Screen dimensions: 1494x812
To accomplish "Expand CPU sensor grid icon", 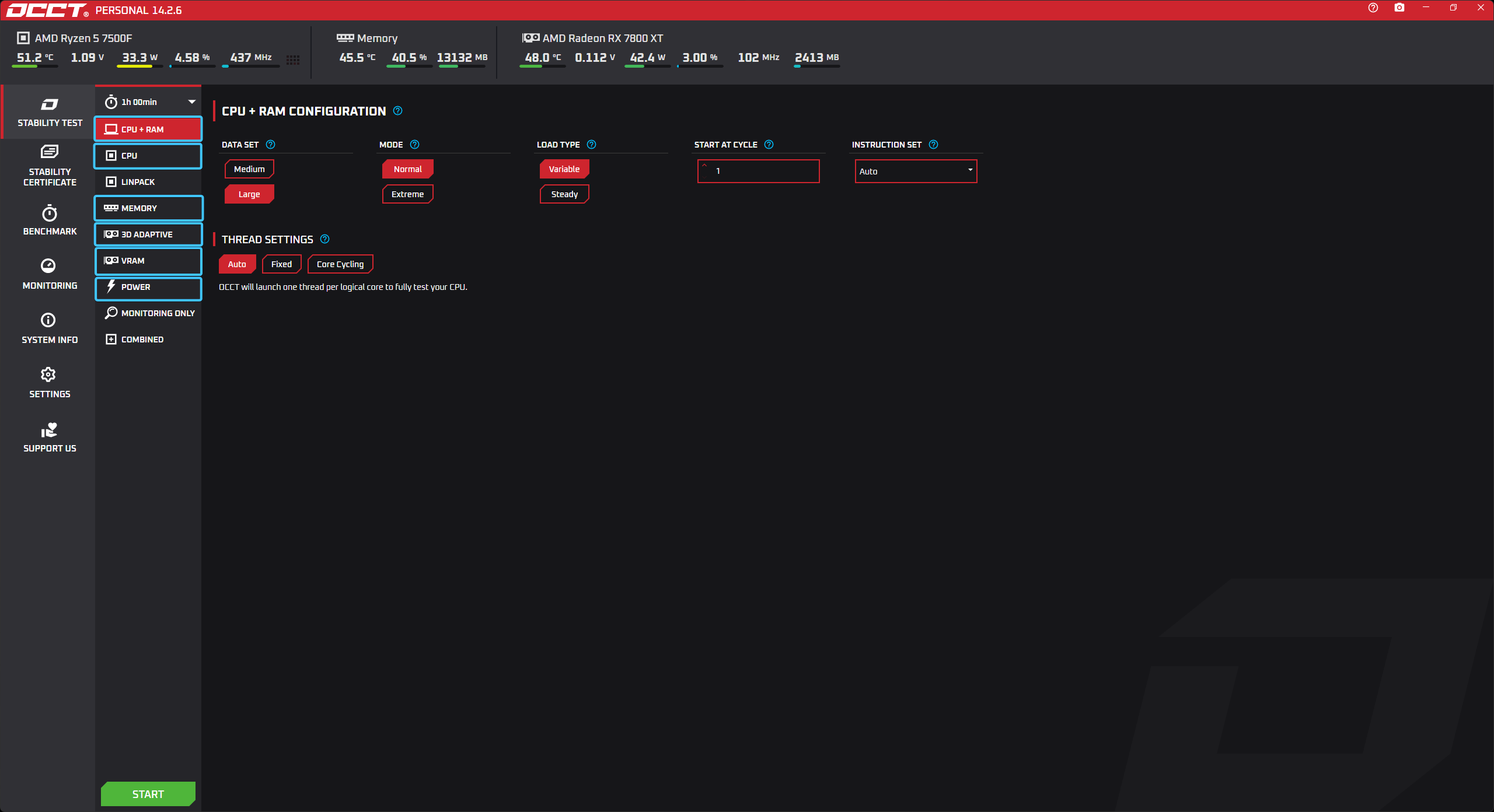I will (293, 60).
